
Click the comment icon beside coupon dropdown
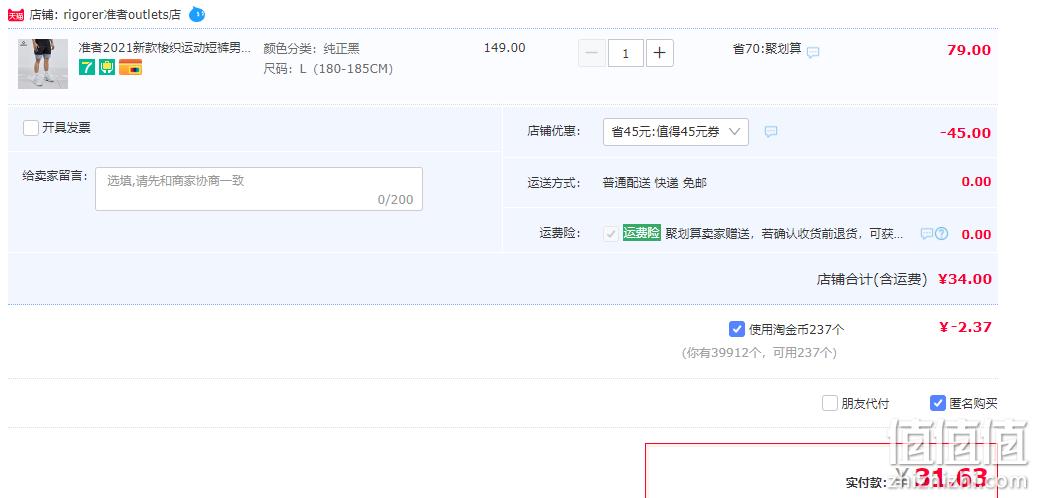[x=770, y=132]
